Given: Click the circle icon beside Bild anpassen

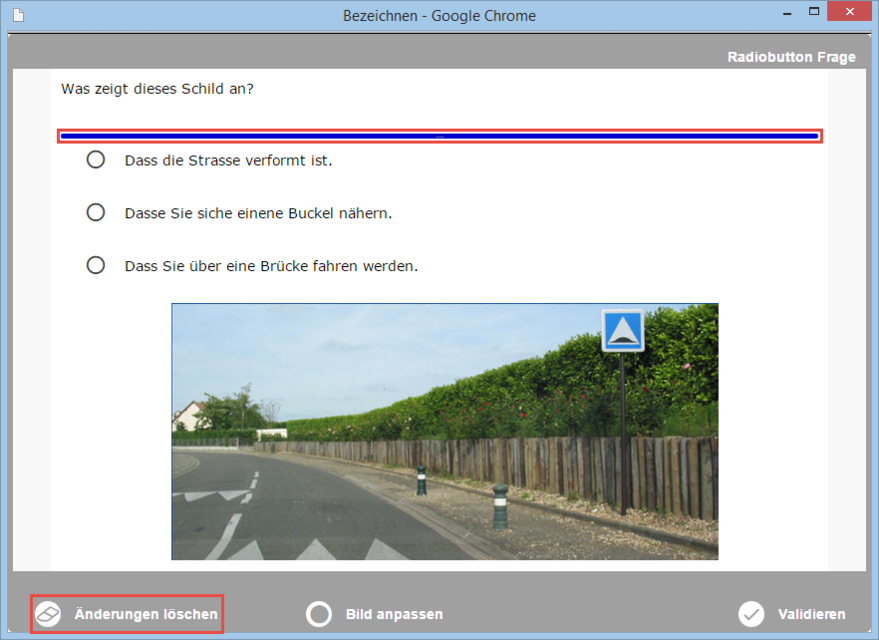Looking at the screenshot, I should tap(318, 614).
